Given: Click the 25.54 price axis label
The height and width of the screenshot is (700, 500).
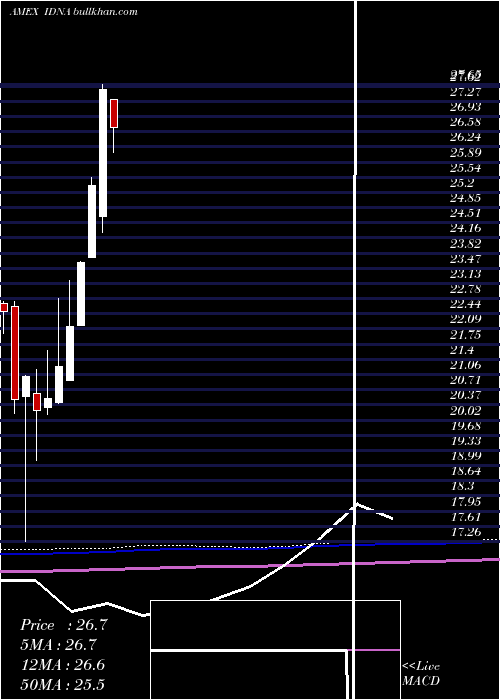Looking at the screenshot, I should 466,168.
